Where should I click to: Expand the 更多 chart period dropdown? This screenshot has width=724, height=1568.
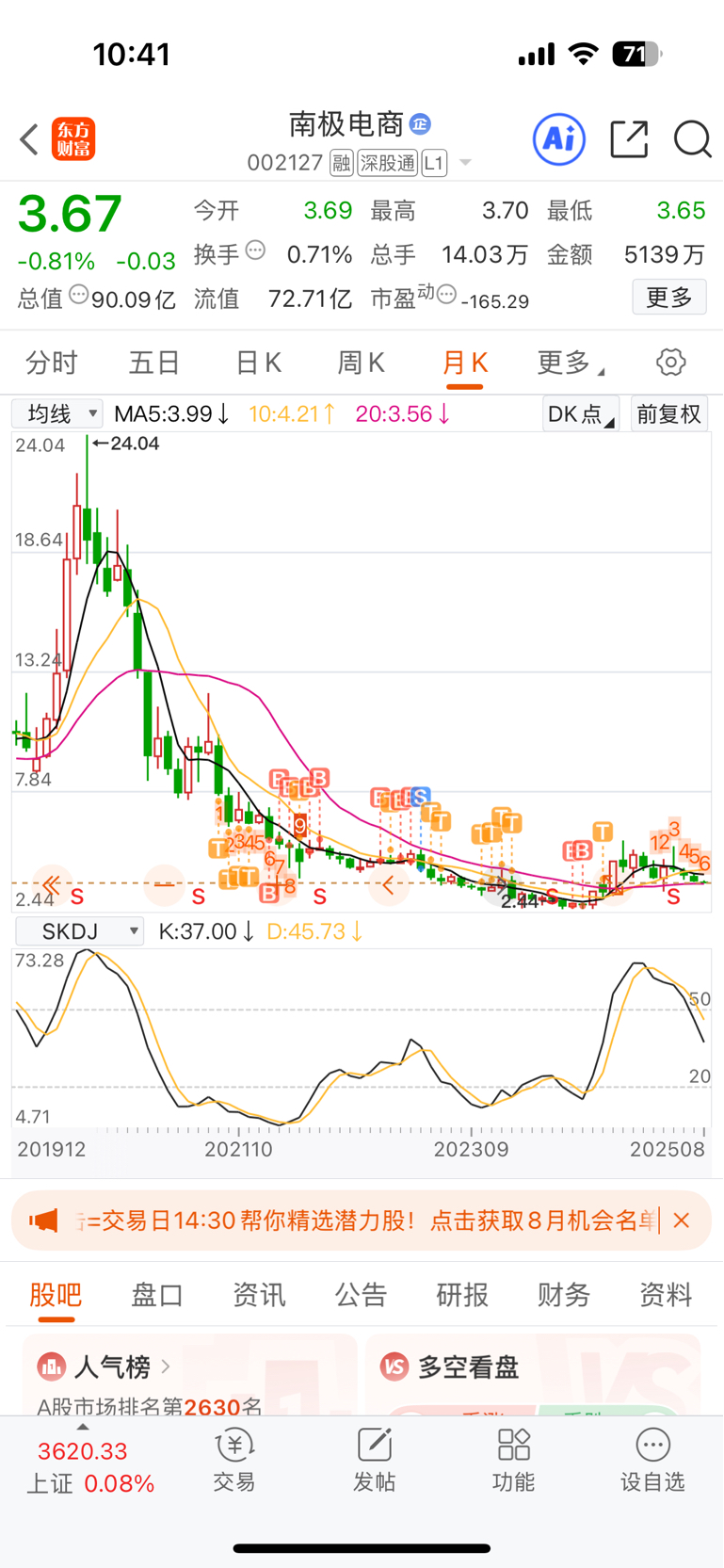click(571, 363)
